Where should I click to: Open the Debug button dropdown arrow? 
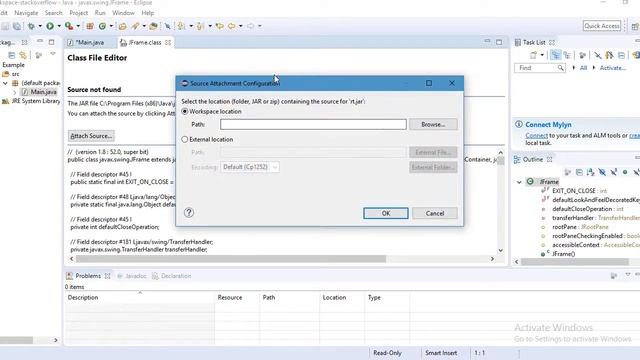(40, 26)
